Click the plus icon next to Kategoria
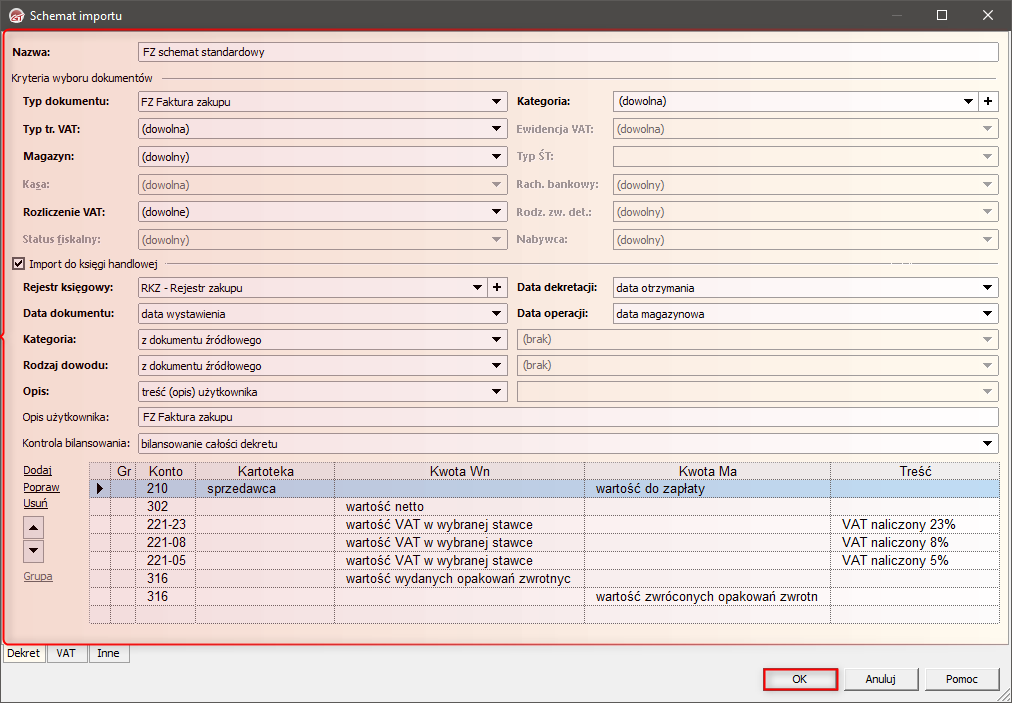The image size is (1012, 703). (988, 101)
